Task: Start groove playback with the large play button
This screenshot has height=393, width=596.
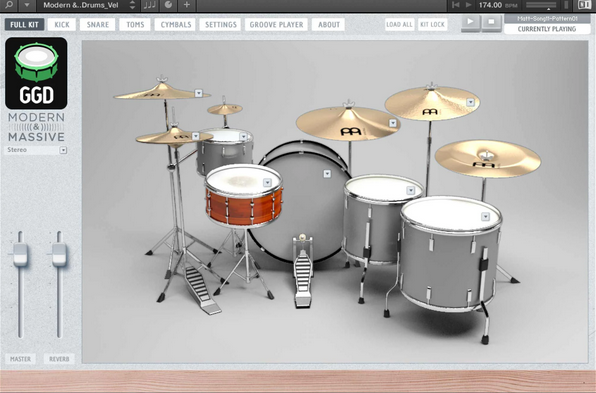Action: 470,22
